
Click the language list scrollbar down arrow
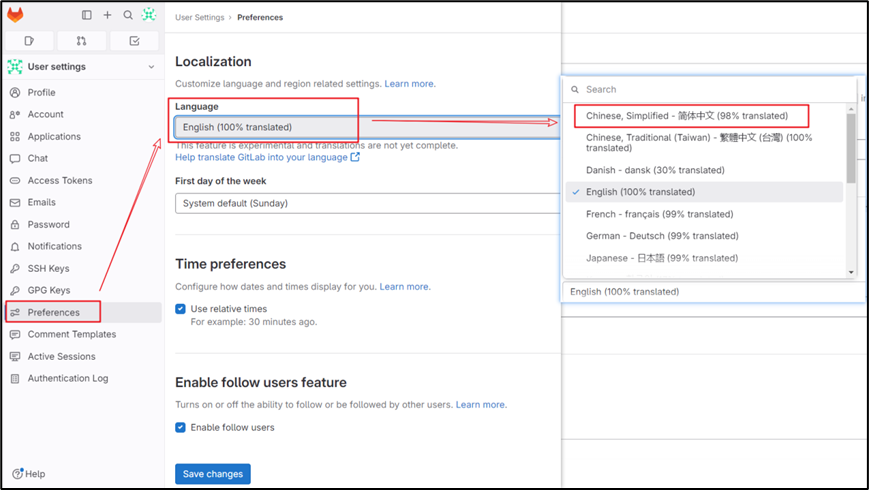[x=851, y=272]
